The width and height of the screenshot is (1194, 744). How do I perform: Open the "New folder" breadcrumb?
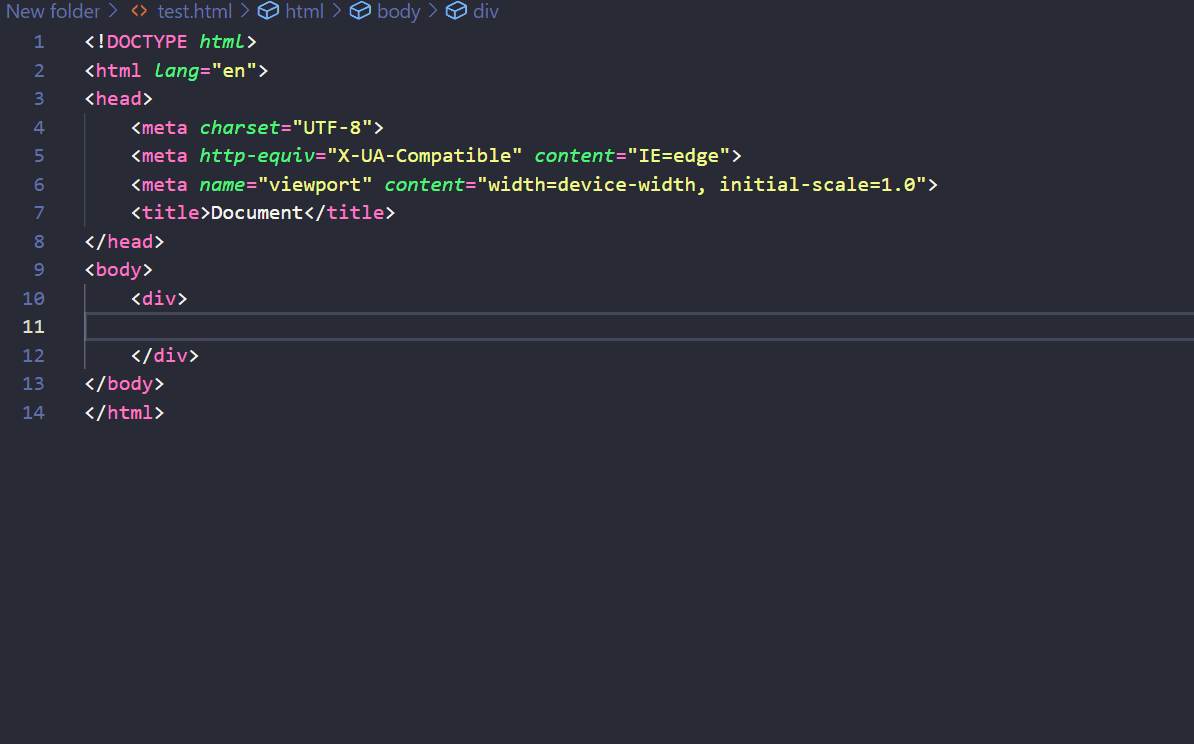click(53, 11)
